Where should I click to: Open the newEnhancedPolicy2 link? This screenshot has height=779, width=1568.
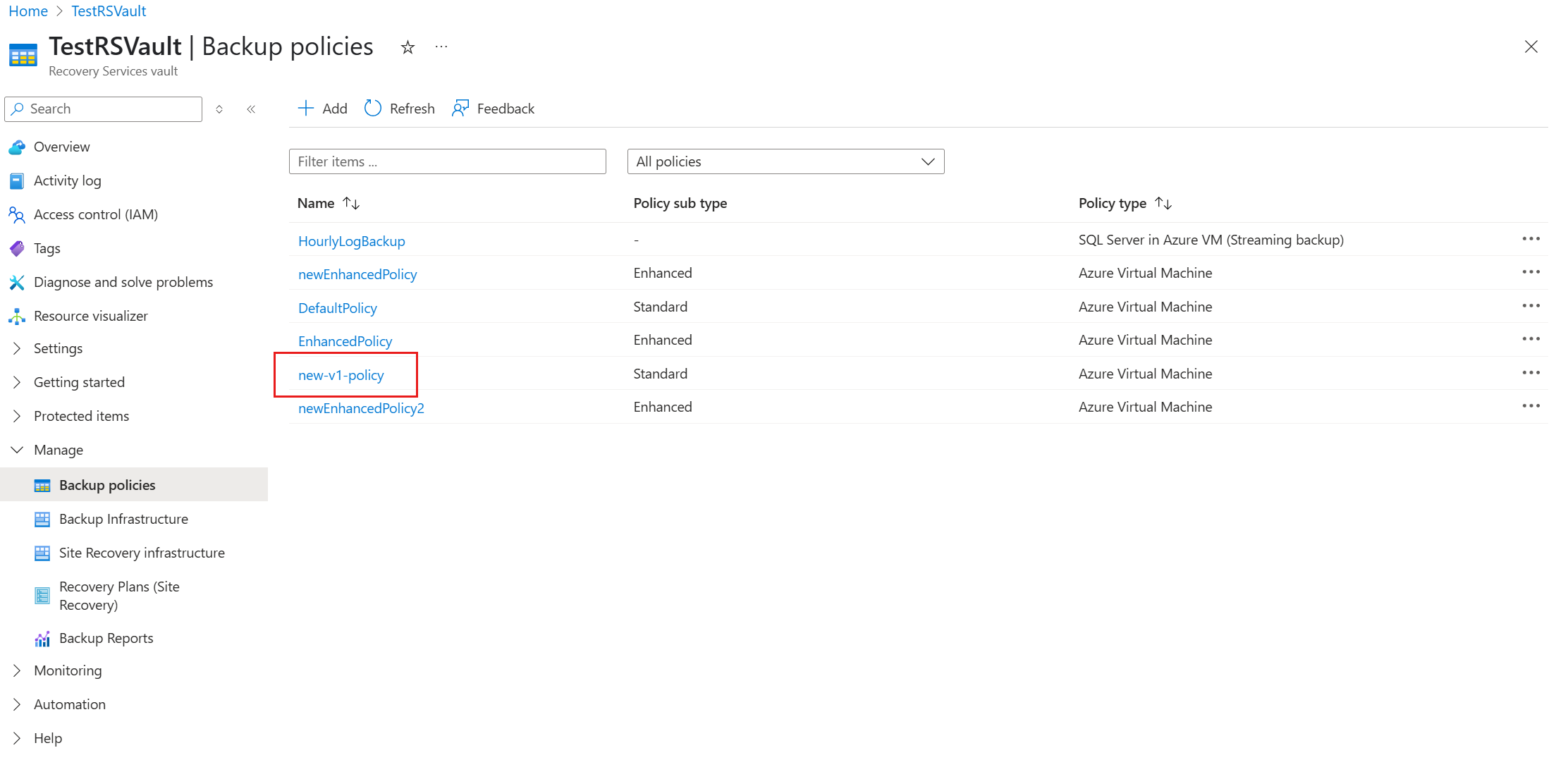tap(361, 408)
